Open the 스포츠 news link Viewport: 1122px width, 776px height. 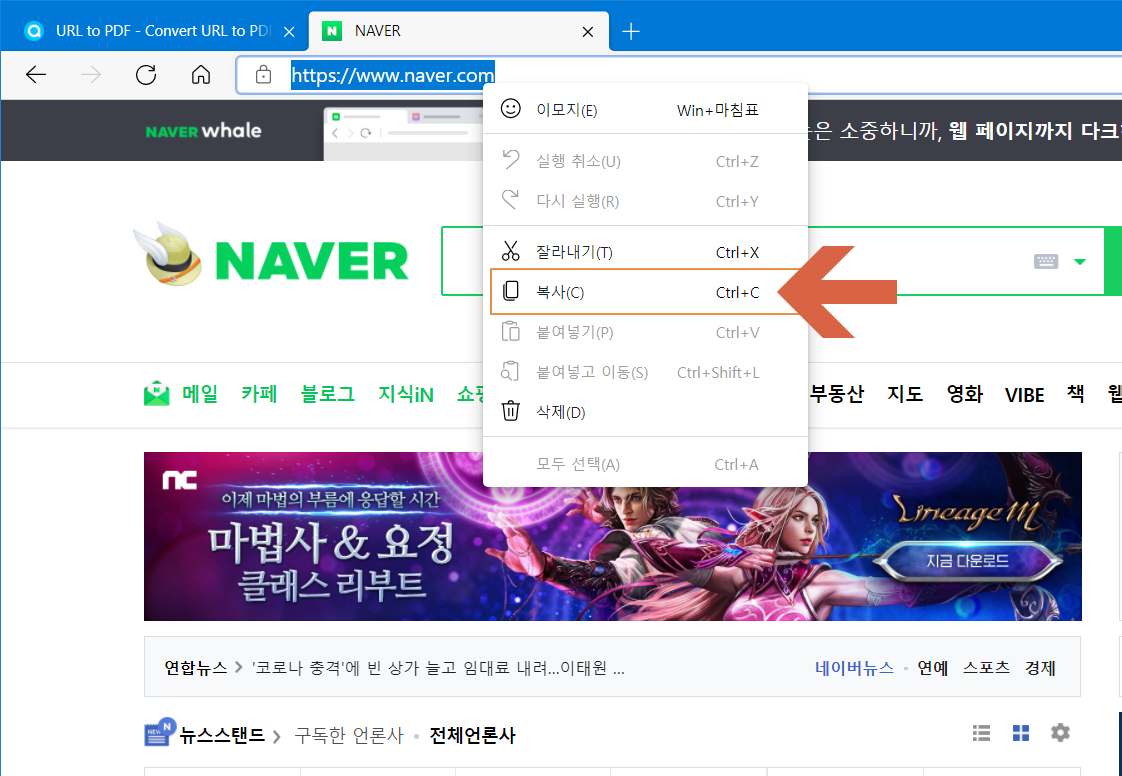(x=986, y=668)
